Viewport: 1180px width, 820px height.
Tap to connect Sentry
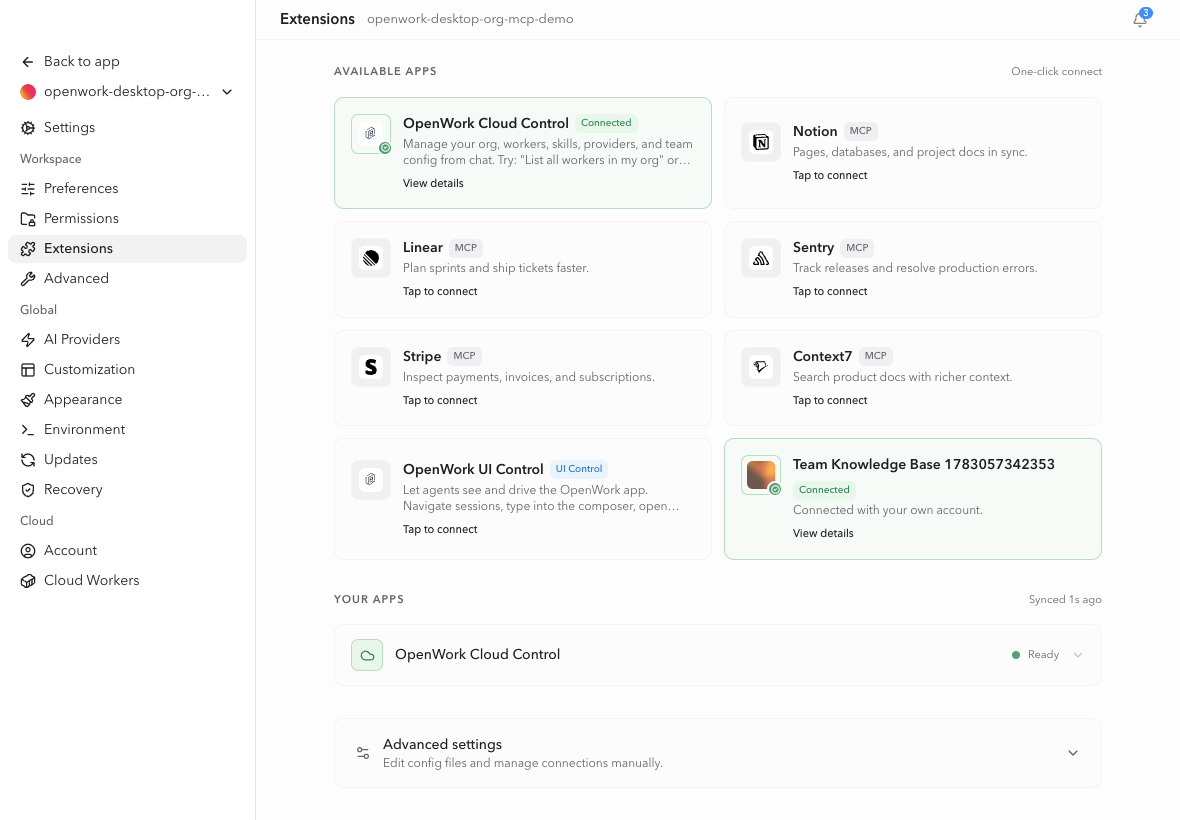point(829,292)
